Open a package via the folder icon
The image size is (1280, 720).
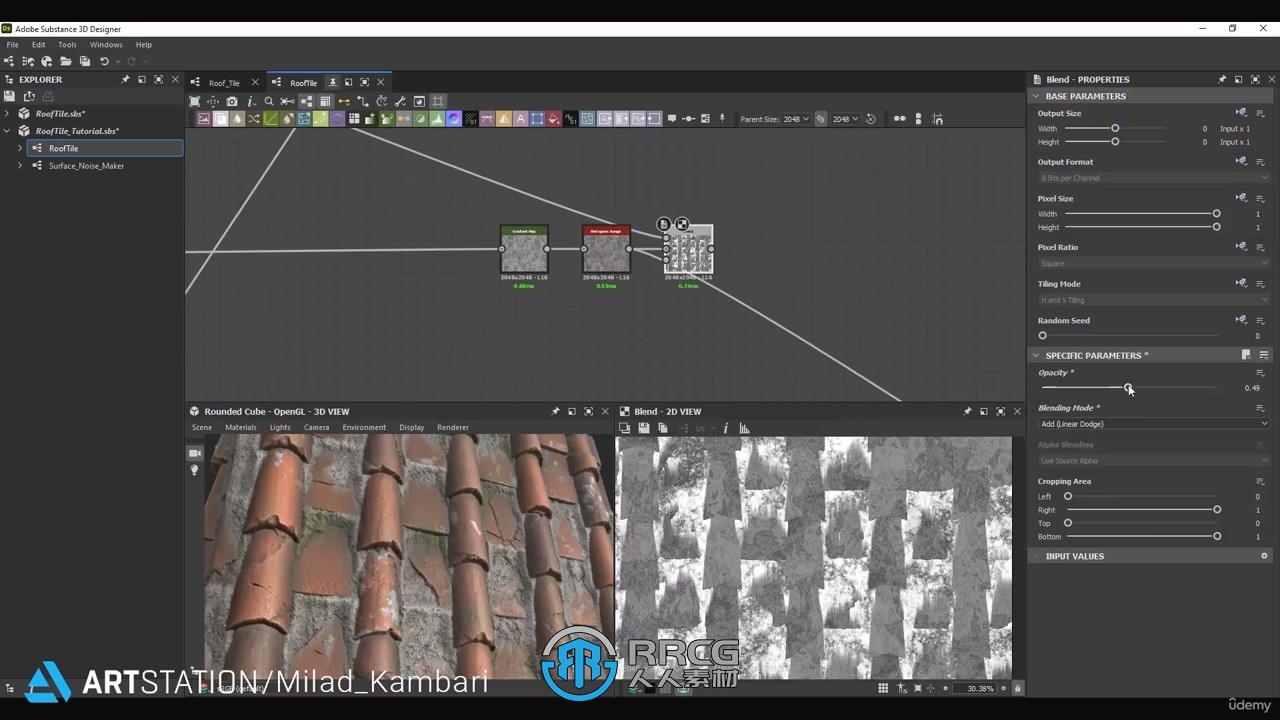click(x=65, y=61)
